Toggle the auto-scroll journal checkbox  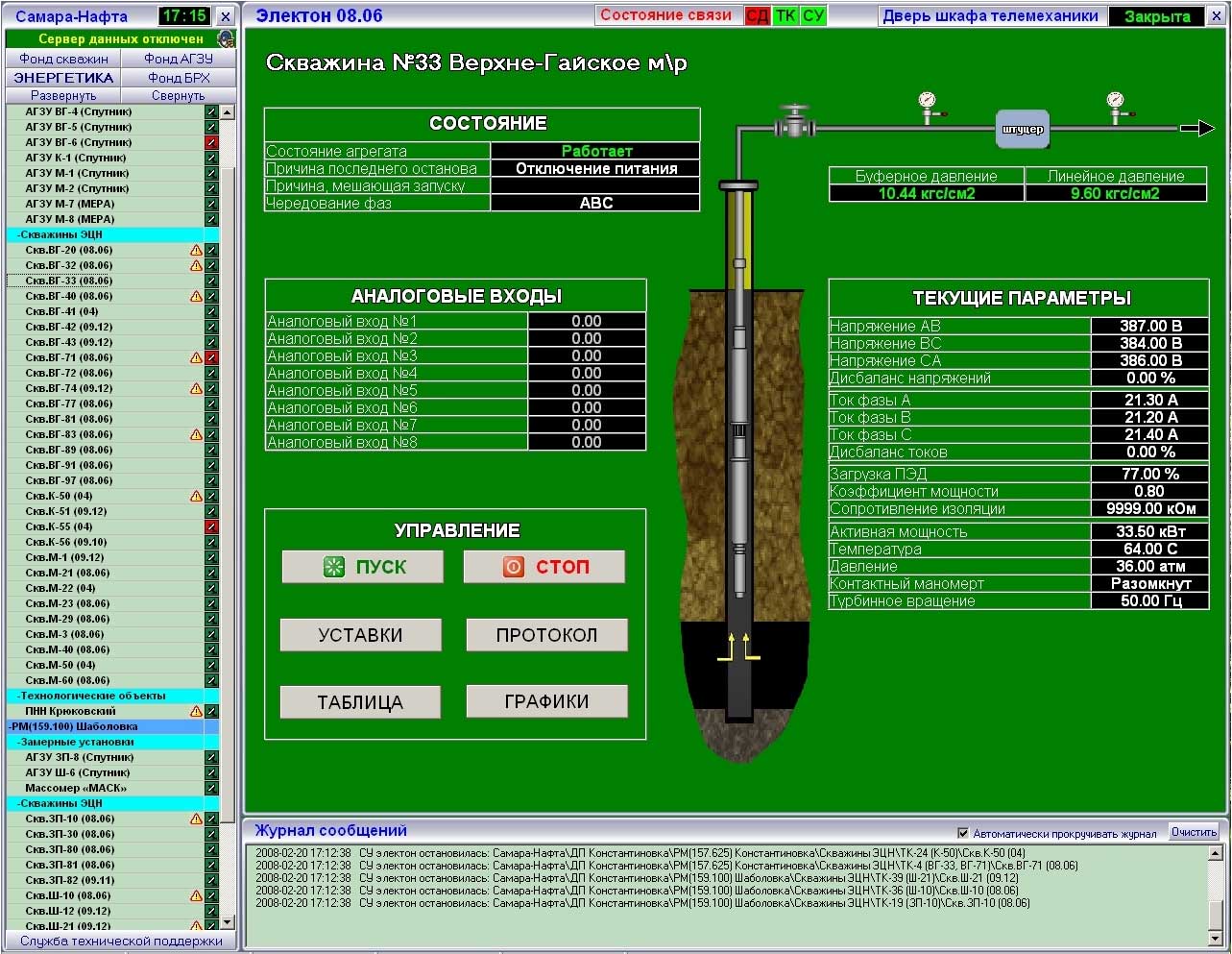(x=963, y=833)
